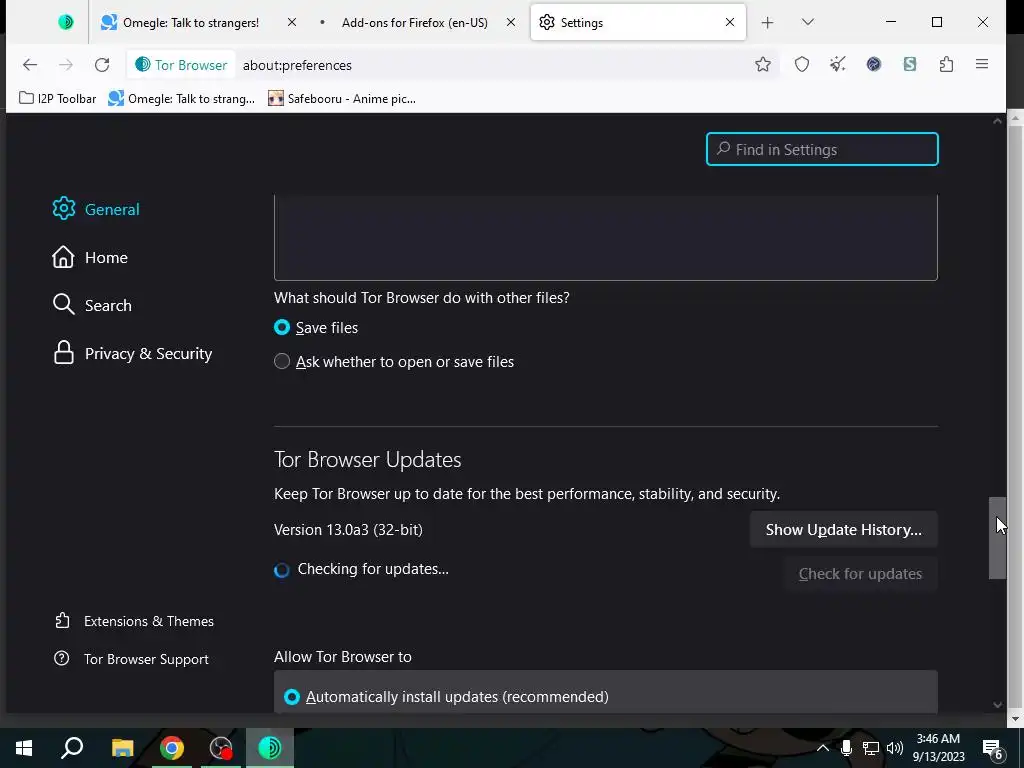Open Google Chrome from taskbar
Viewport: 1024px width, 768px height.
[x=172, y=748]
